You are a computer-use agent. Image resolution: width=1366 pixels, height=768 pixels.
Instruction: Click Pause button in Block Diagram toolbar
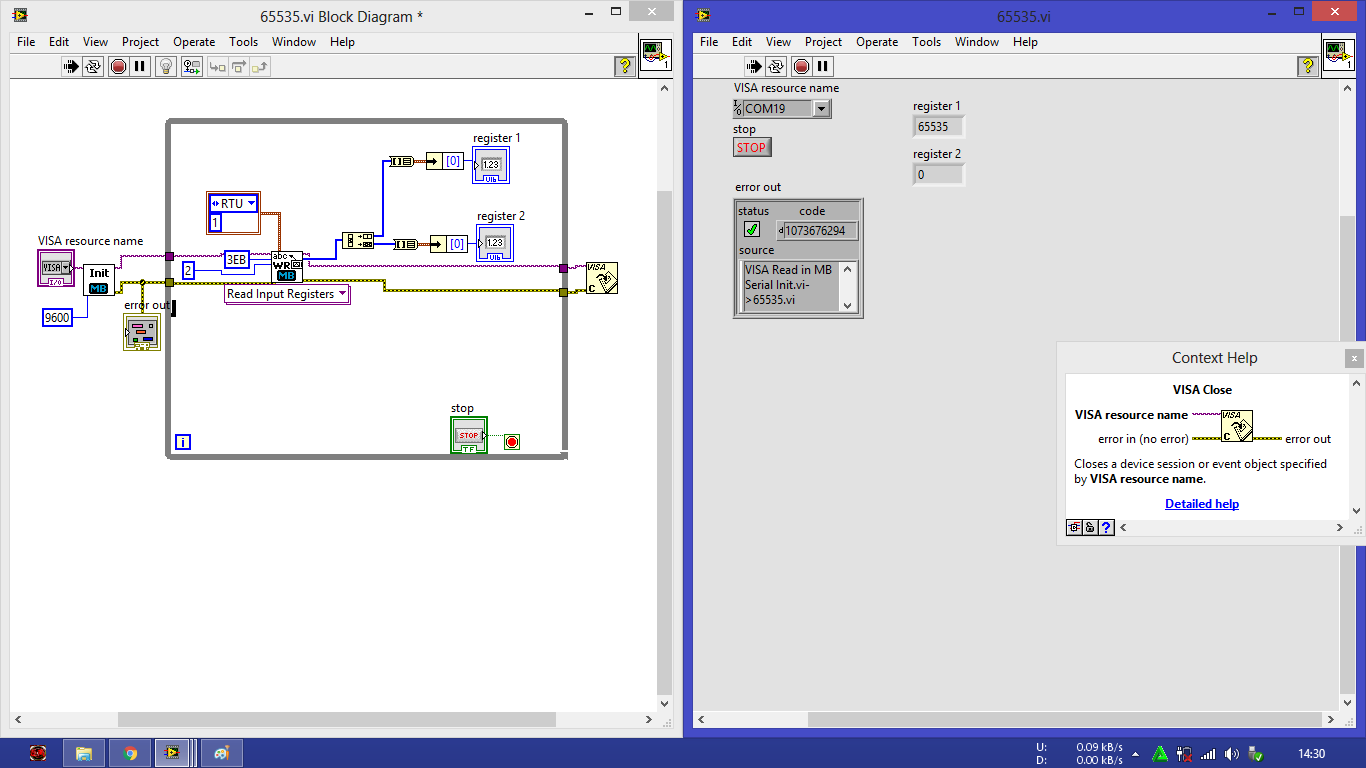[140, 67]
